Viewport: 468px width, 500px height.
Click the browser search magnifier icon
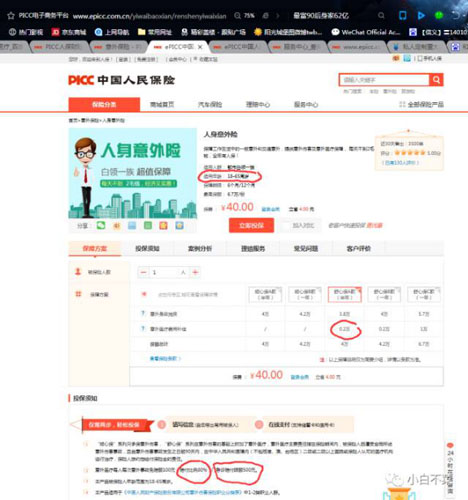[x=381, y=16]
